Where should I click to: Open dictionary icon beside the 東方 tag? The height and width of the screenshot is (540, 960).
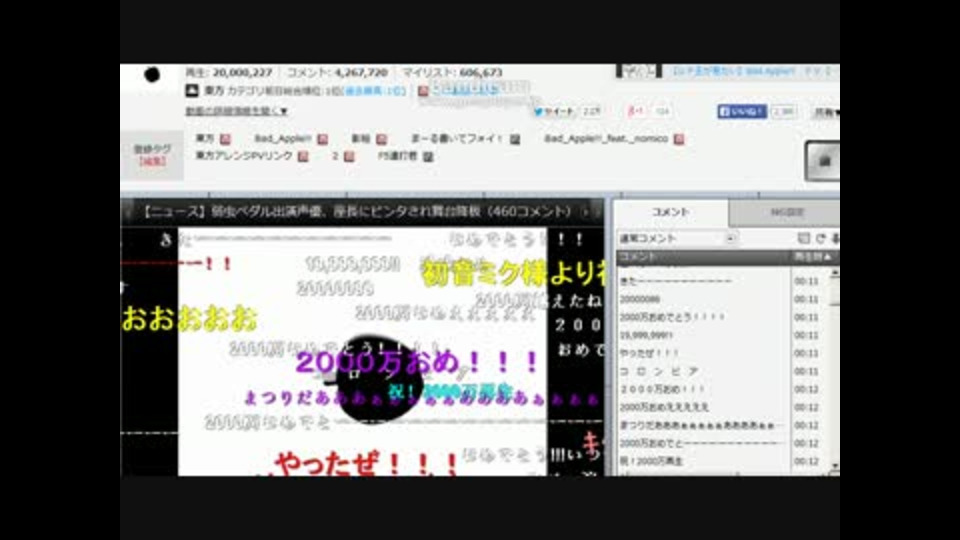225,139
